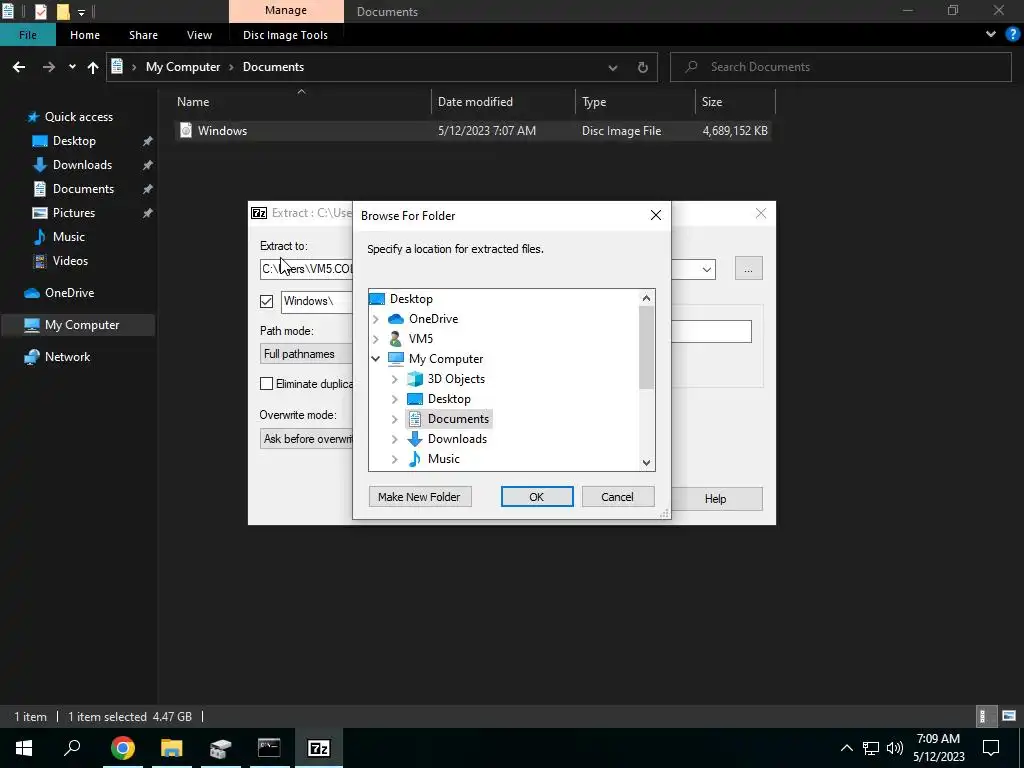Enable Eliminate duplication of root folder
The image size is (1024, 768).
[266, 383]
